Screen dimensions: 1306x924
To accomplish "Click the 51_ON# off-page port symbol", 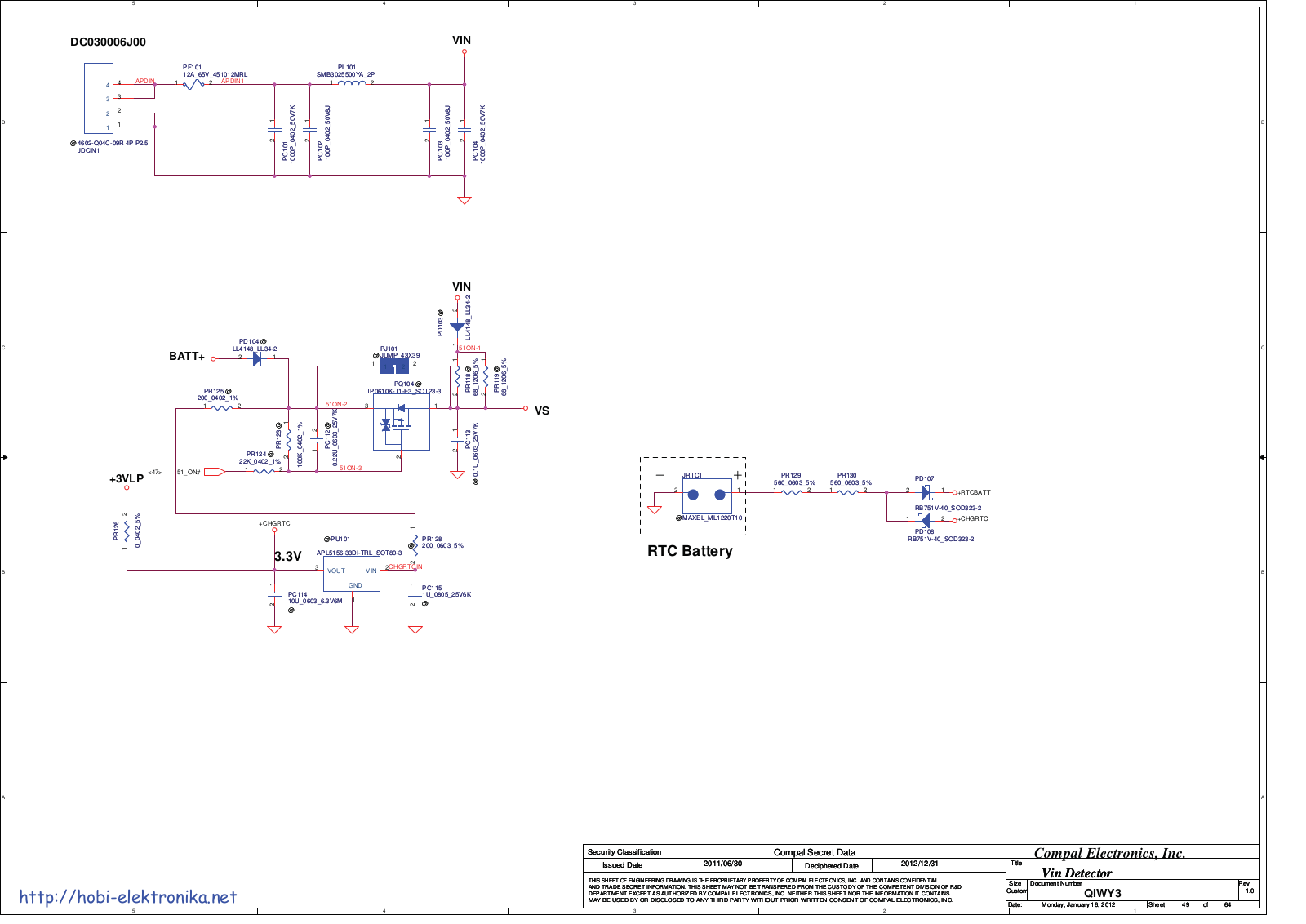I will click(x=215, y=472).
